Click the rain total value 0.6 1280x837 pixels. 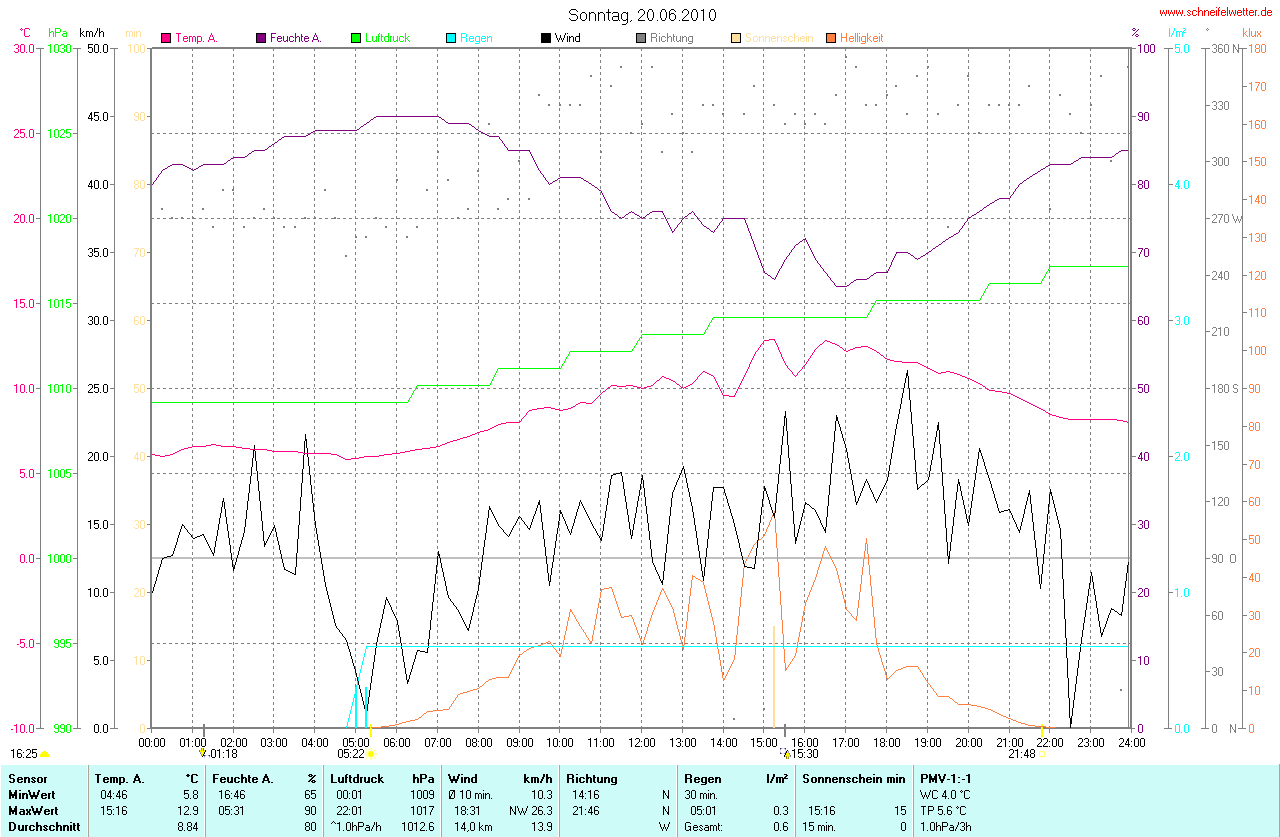[x=780, y=827]
